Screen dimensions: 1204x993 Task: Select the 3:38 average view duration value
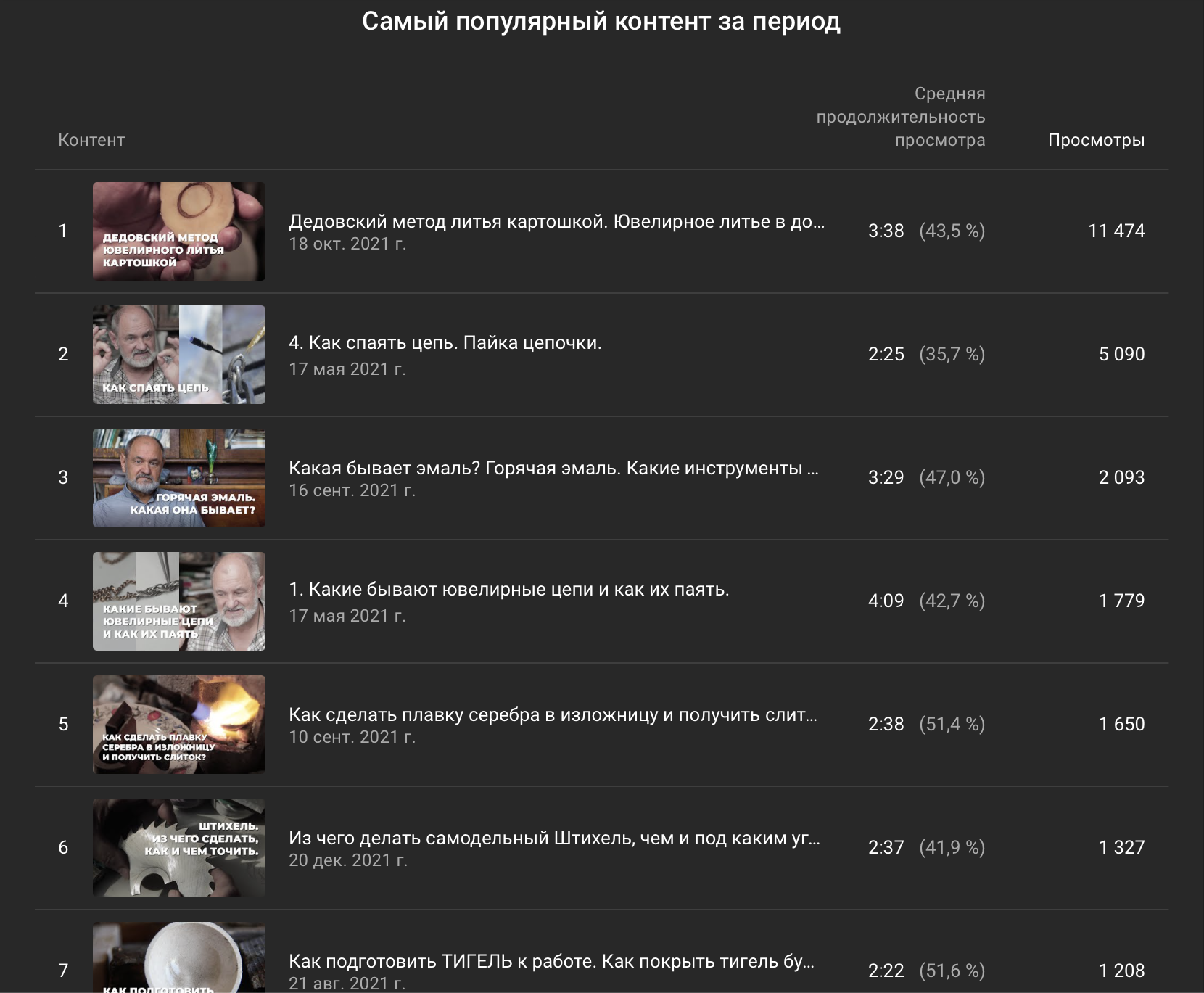(886, 231)
